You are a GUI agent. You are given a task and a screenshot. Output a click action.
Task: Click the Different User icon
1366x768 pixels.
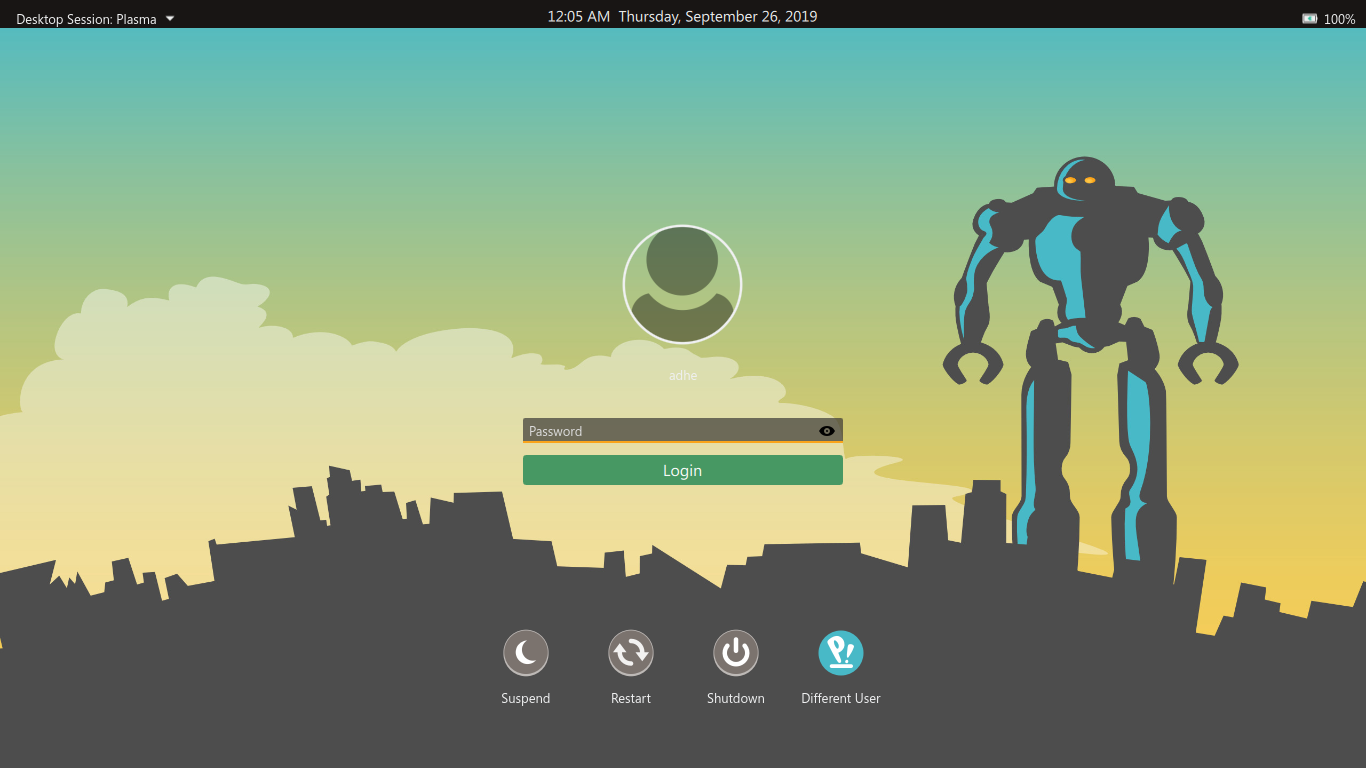pyautogui.click(x=841, y=653)
